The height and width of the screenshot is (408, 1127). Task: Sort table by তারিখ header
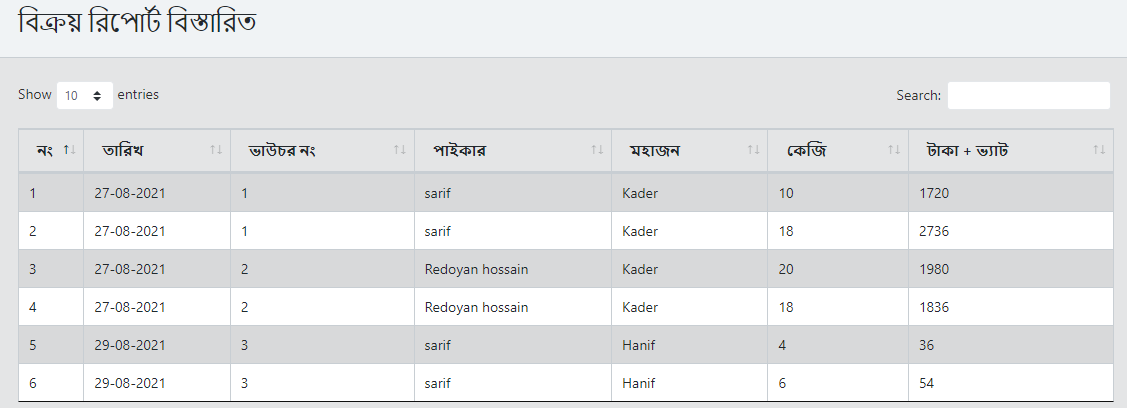click(x=123, y=151)
